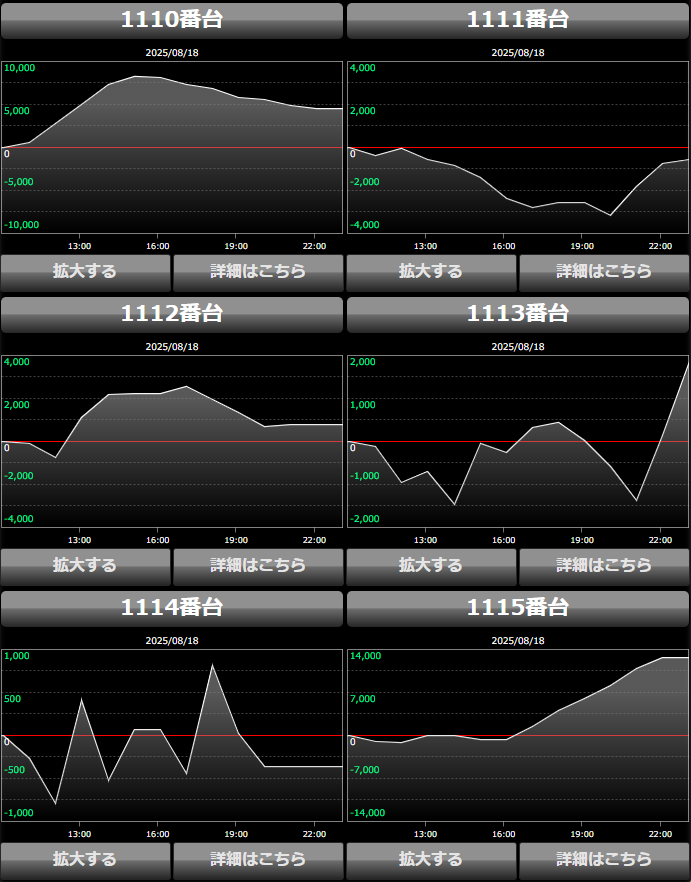
Task: Click the 5,000 axis label in 1110 graph
Action: [16, 111]
